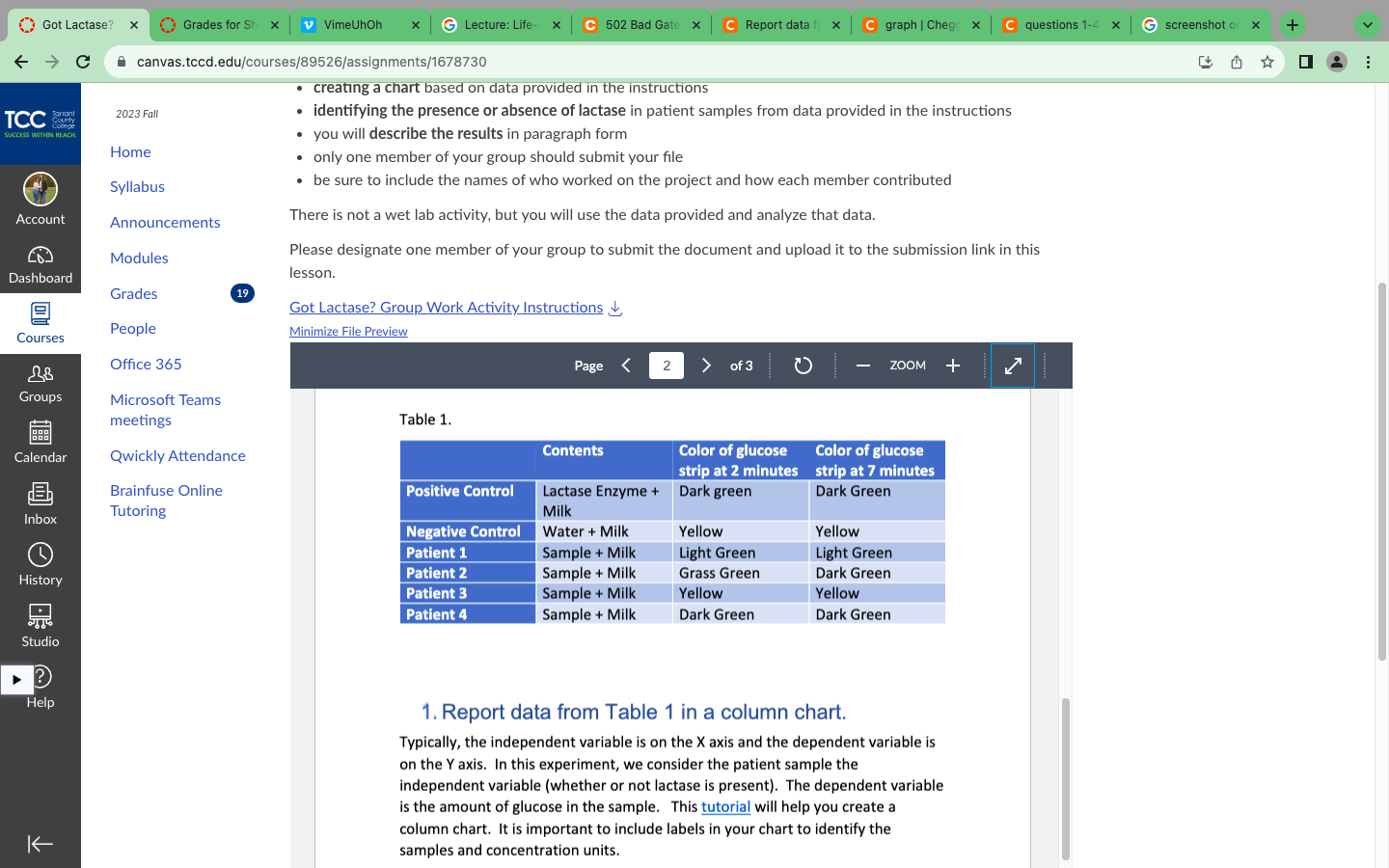This screenshot has height=868, width=1389.
Task: Switch to the Lecture: Life tab
Action: pyautogui.click(x=500, y=25)
